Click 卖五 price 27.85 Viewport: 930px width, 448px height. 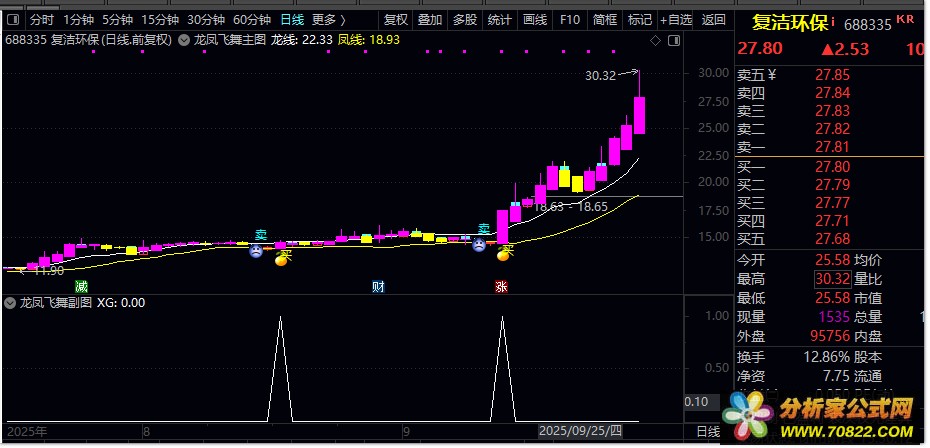point(832,75)
